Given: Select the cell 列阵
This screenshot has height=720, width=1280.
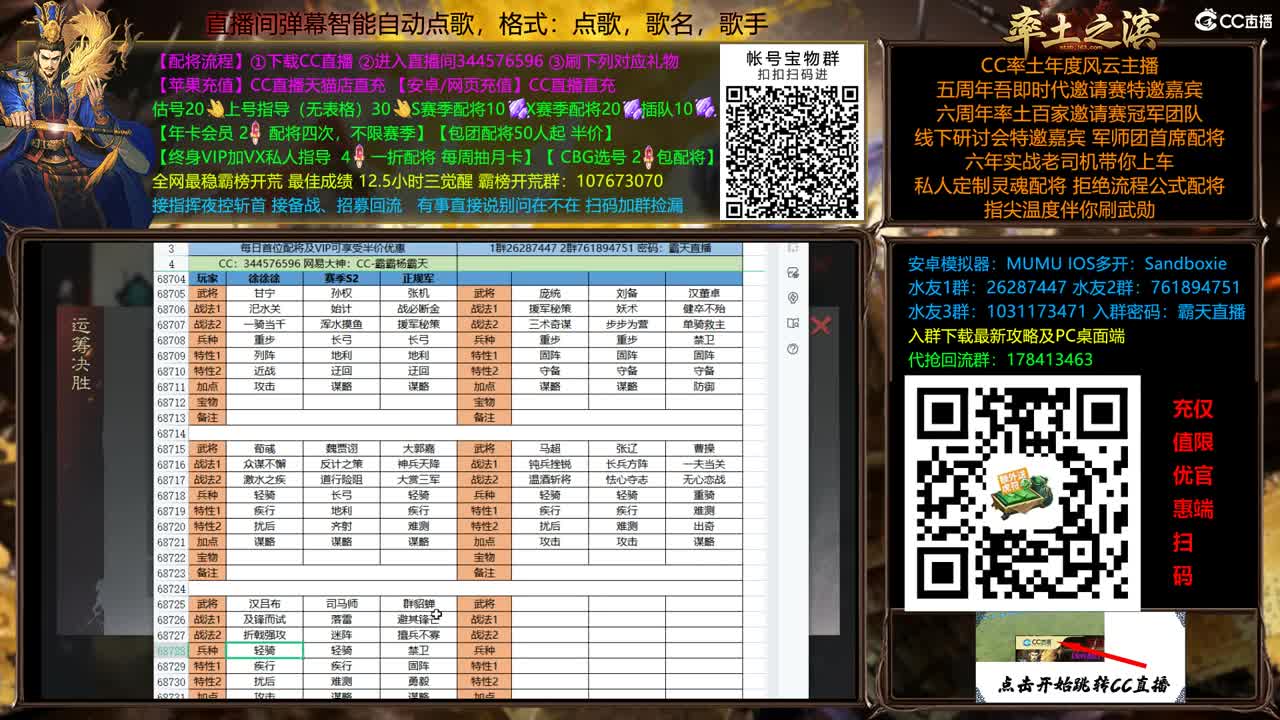Looking at the screenshot, I should 264,356.
